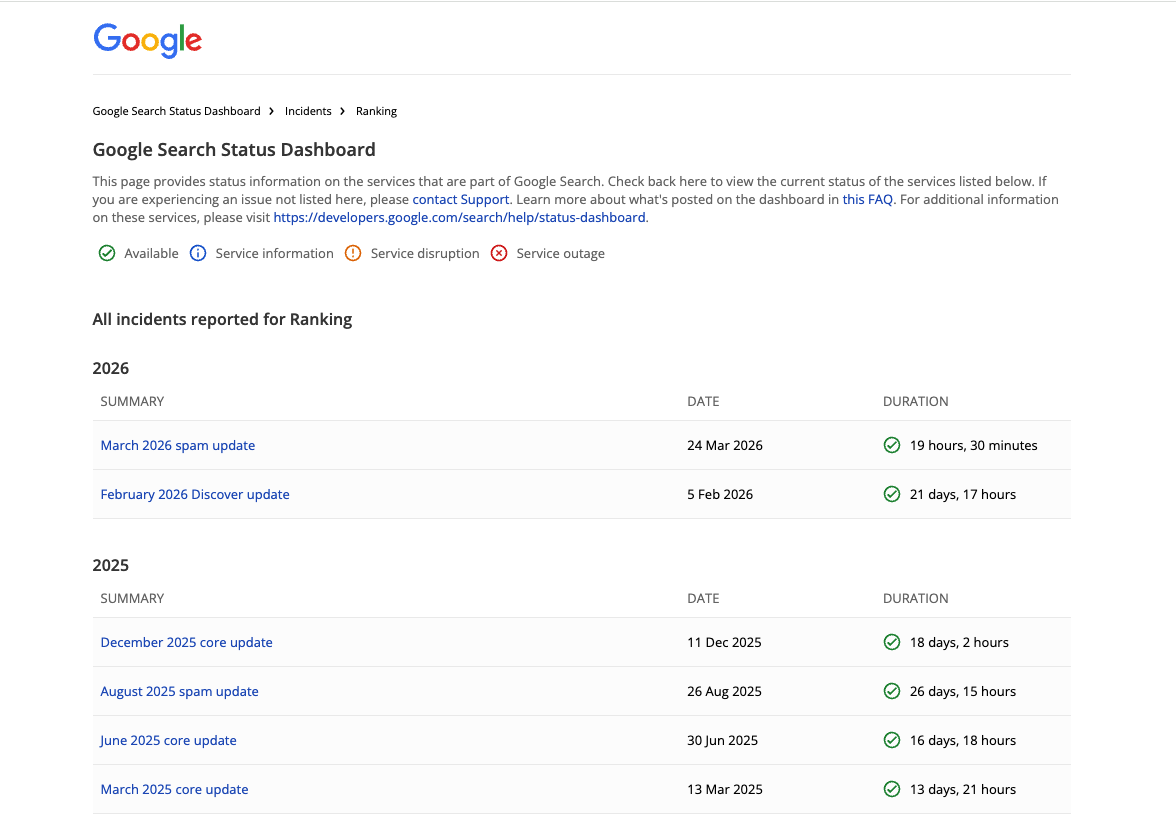Click the blue Service information icon

[197, 253]
